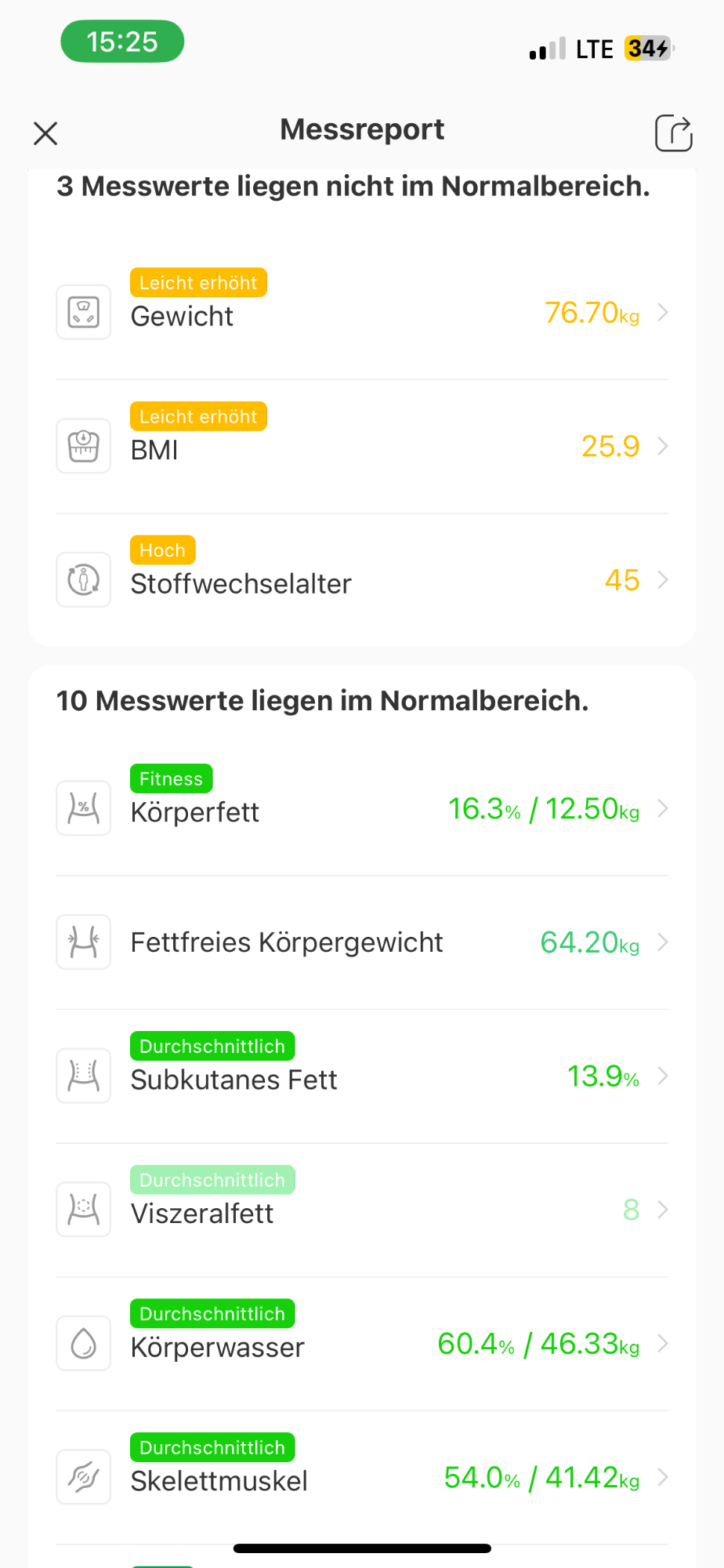The image size is (724, 1568).
Task: Tap the Gewicht scale icon
Action: (84, 312)
